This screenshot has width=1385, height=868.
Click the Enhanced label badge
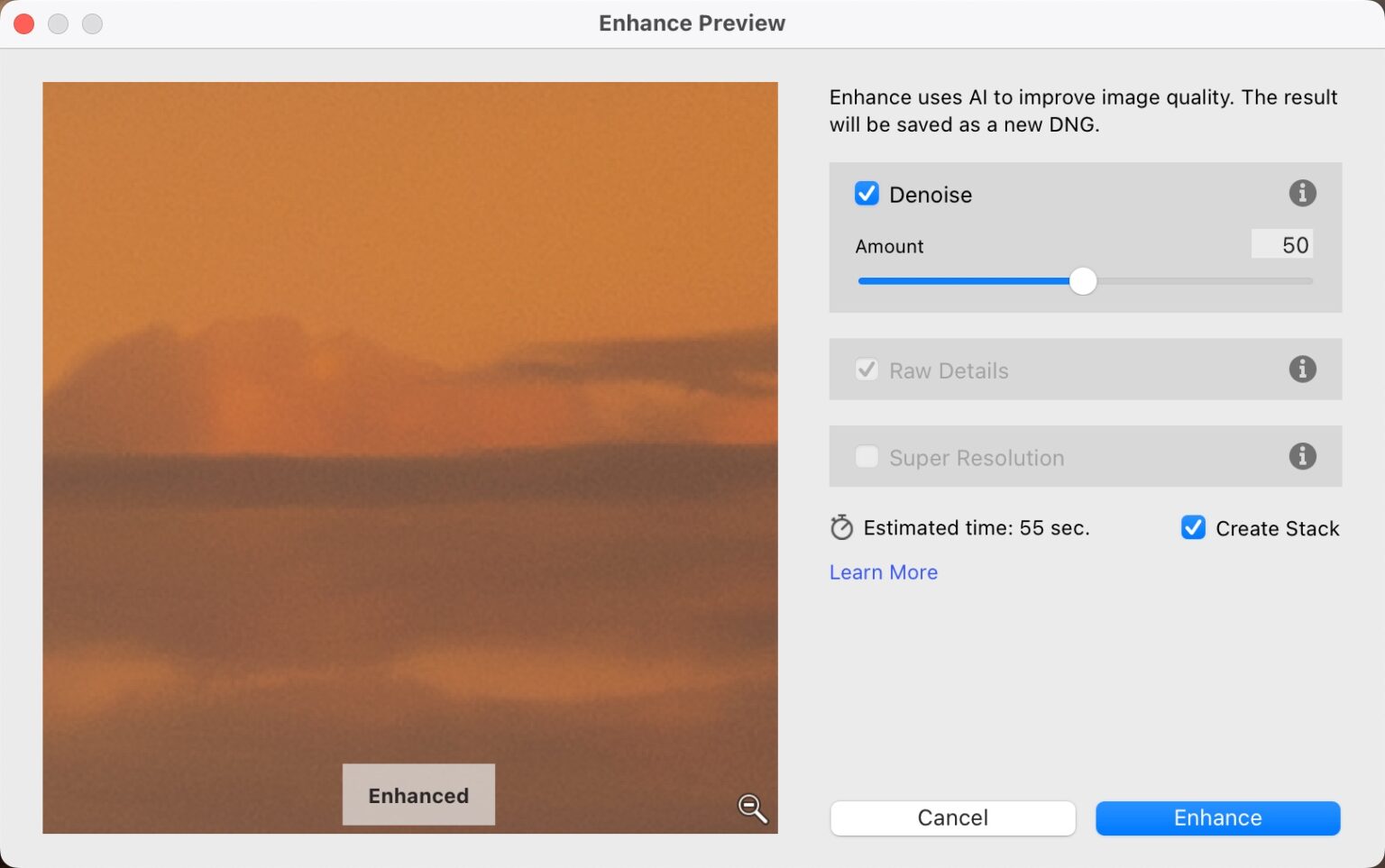coord(417,795)
